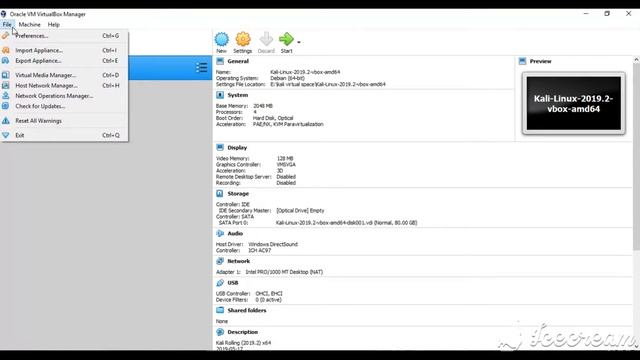Click the Kali-Linux preview thumbnail

click(573, 104)
